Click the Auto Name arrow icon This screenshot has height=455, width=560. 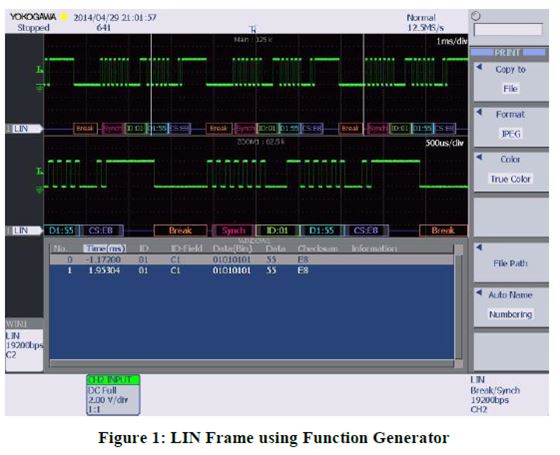[x=479, y=292]
